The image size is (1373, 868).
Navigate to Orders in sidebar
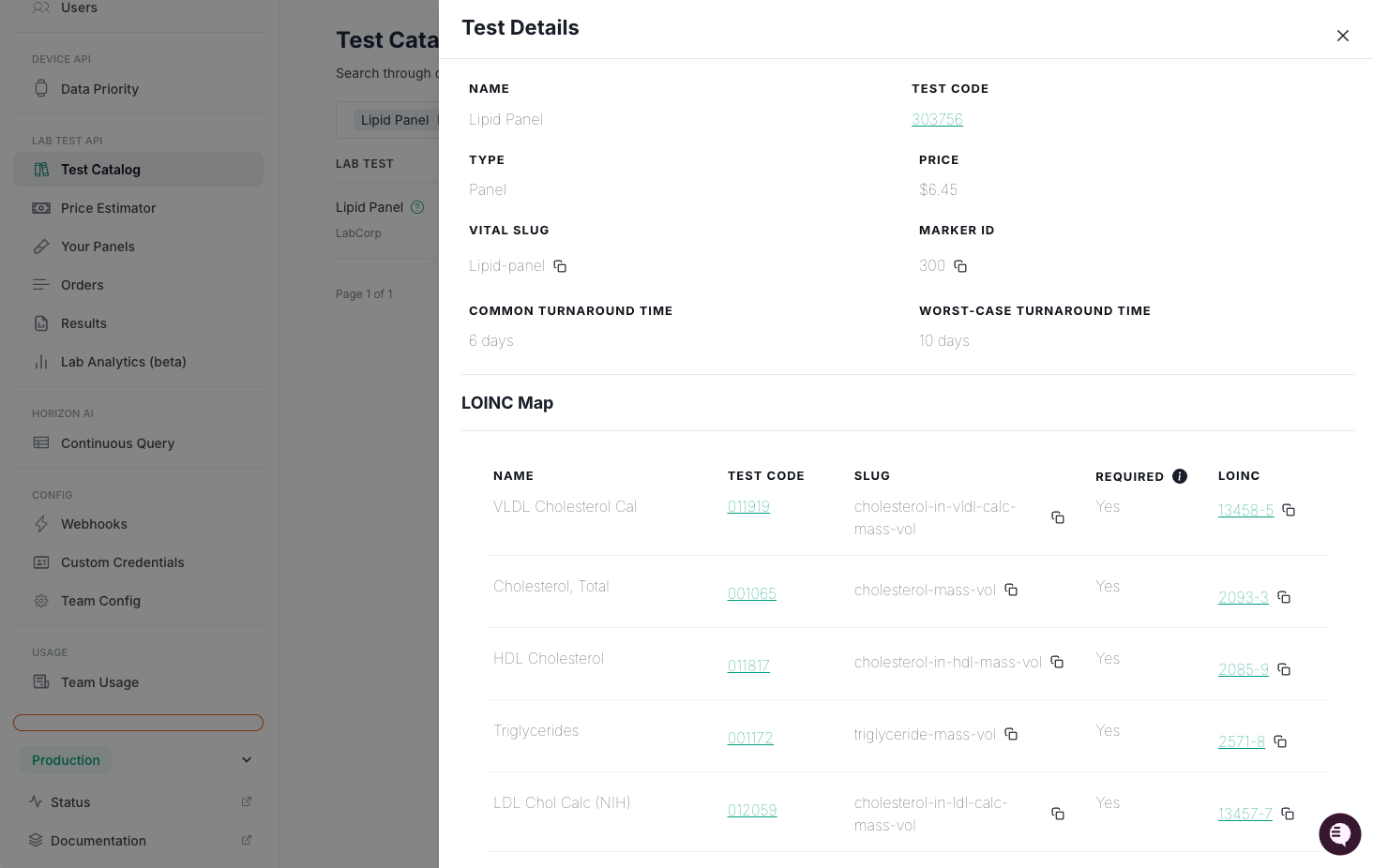click(83, 285)
